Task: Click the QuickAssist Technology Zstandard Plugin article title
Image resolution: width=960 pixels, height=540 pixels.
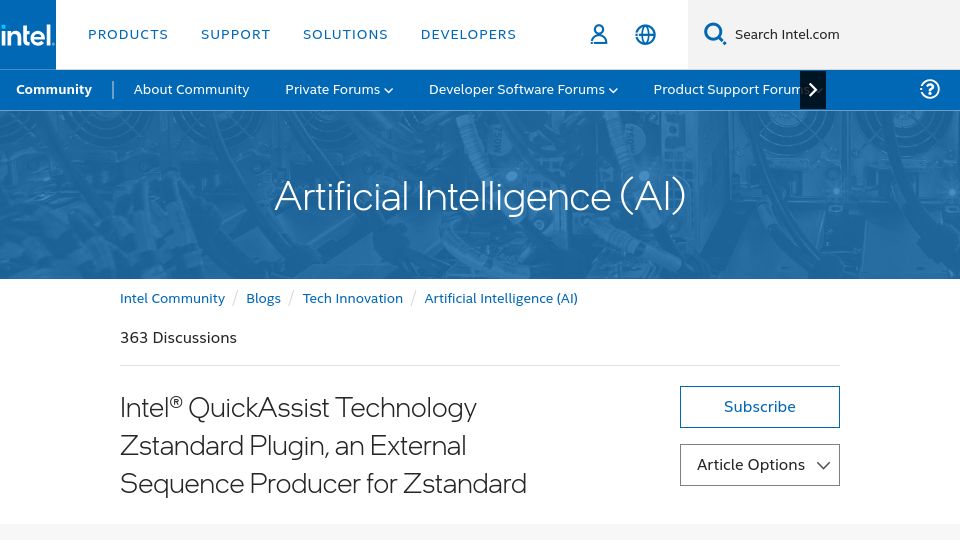Action: click(x=323, y=446)
